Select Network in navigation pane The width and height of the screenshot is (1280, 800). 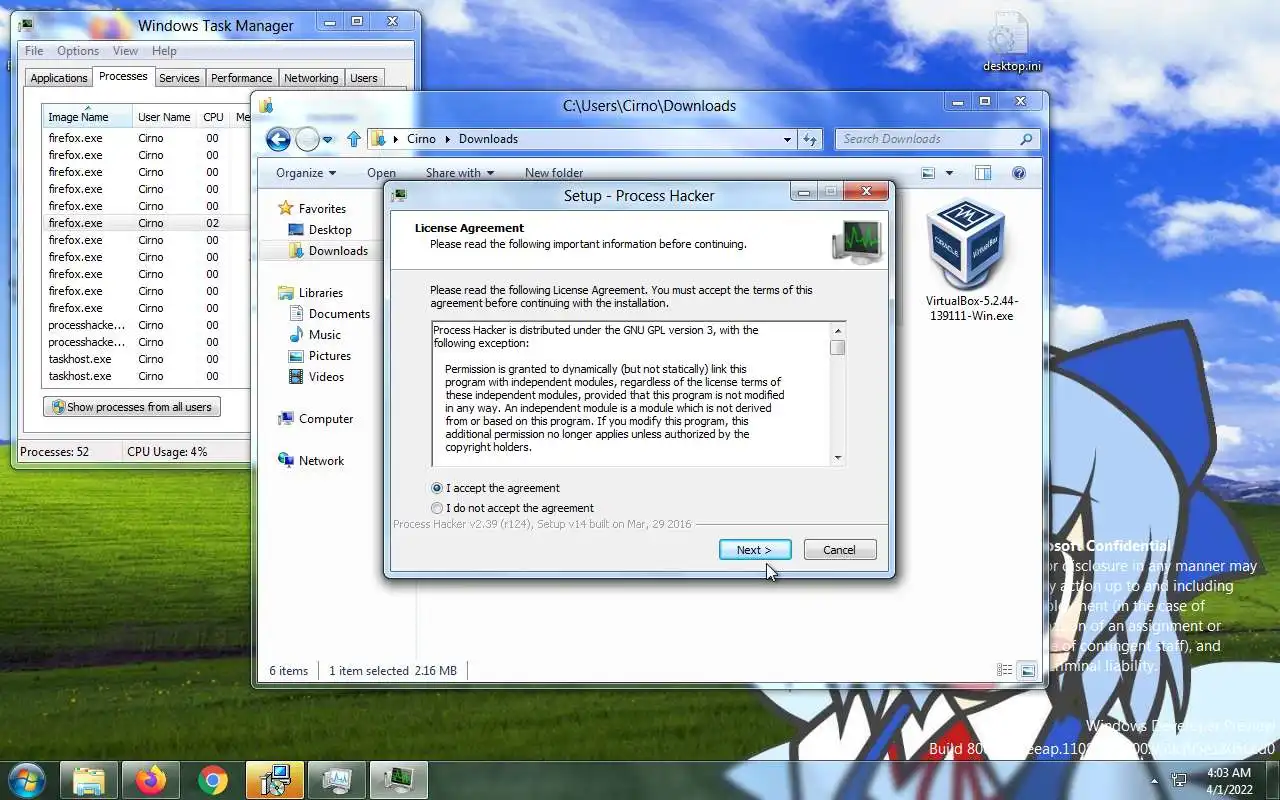(x=311, y=460)
